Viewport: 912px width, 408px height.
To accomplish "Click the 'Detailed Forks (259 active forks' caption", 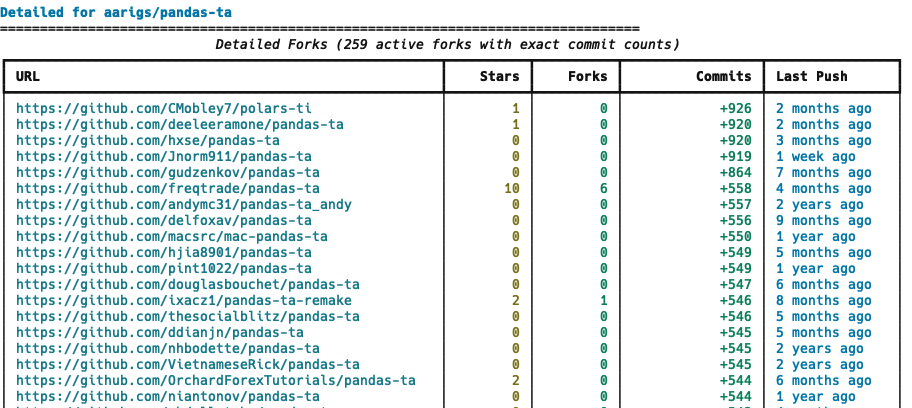I will 447,44.
